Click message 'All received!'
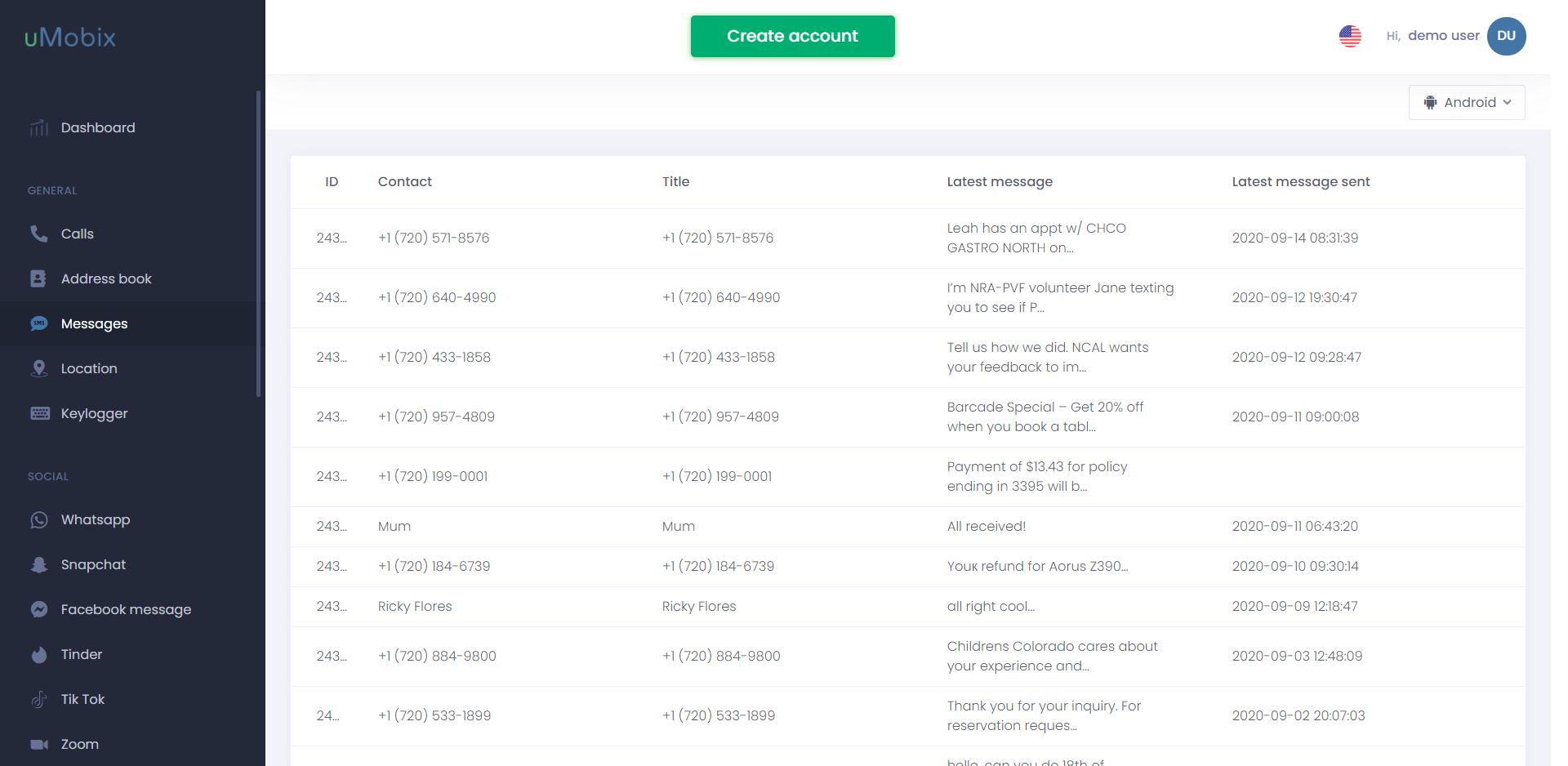This screenshot has width=1568, height=766. pos(987,526)
